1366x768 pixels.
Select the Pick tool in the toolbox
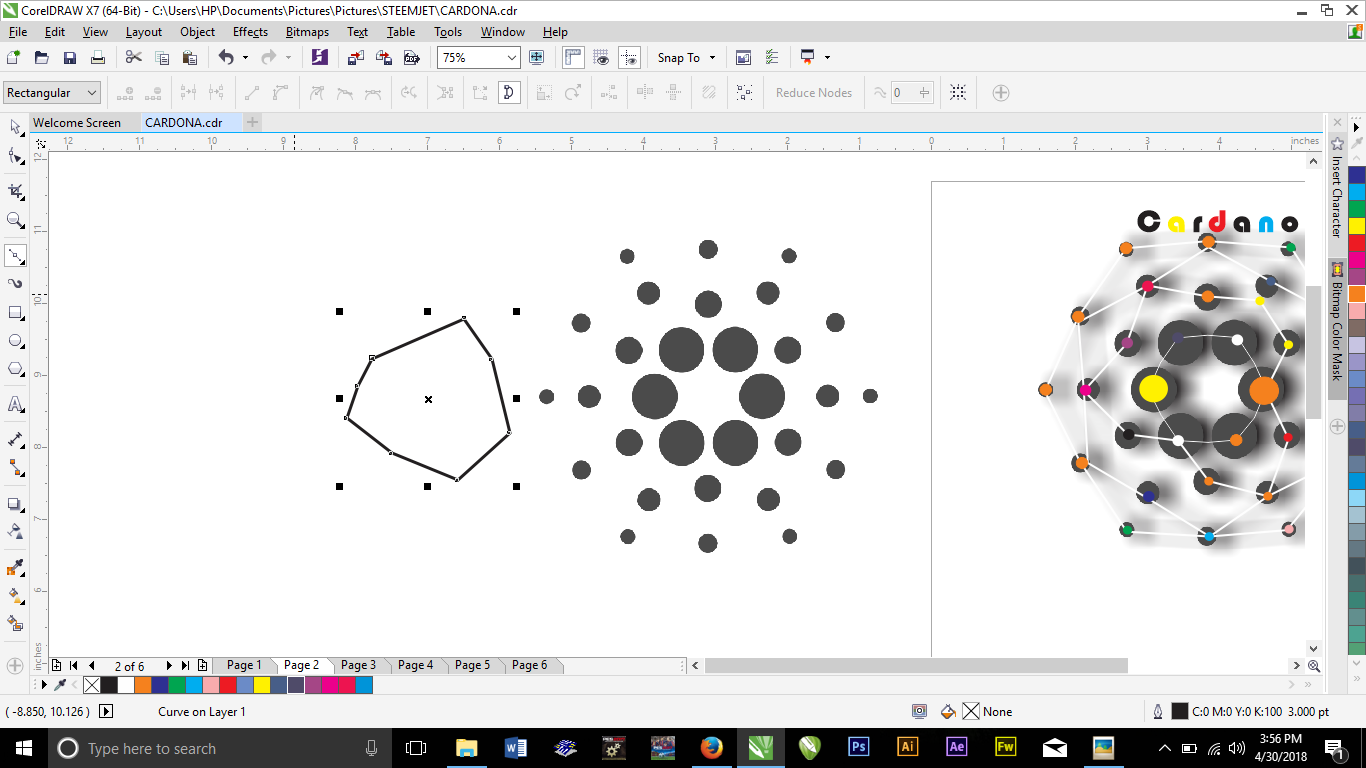click(x=15, y=127)
